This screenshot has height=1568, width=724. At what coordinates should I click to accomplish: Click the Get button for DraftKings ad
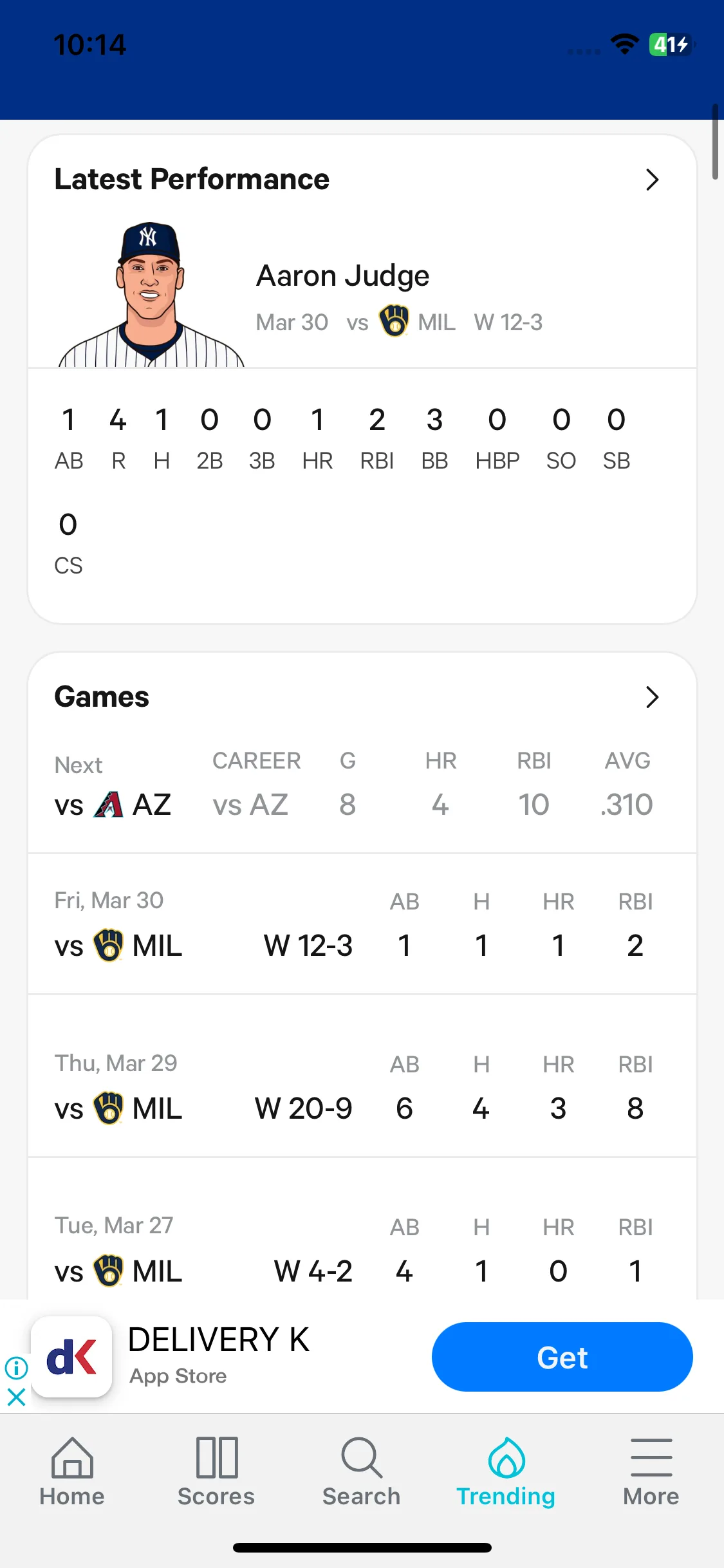(x=562, y=1357)
